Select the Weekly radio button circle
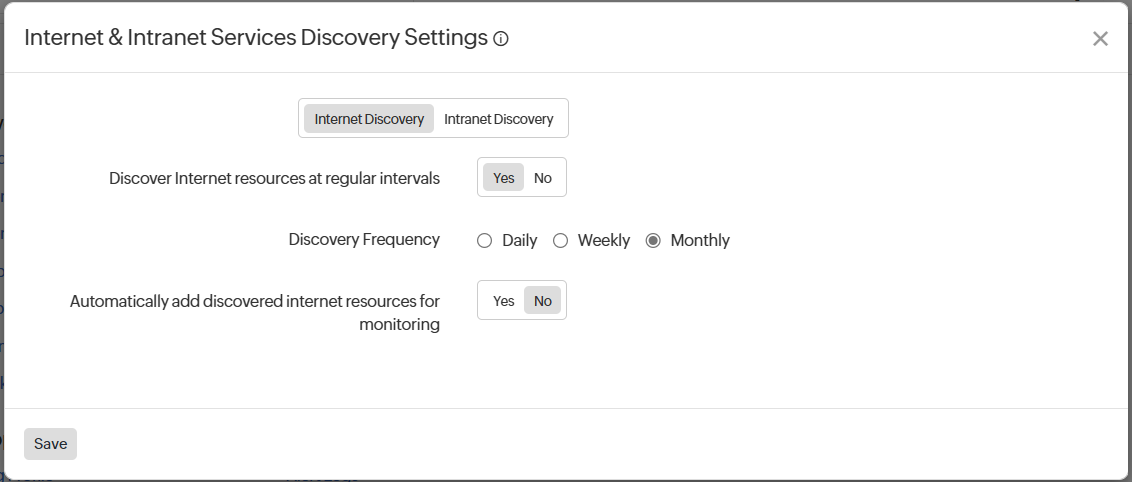The height and width of the screenshot is (482, 1132). tap(561, 240)
